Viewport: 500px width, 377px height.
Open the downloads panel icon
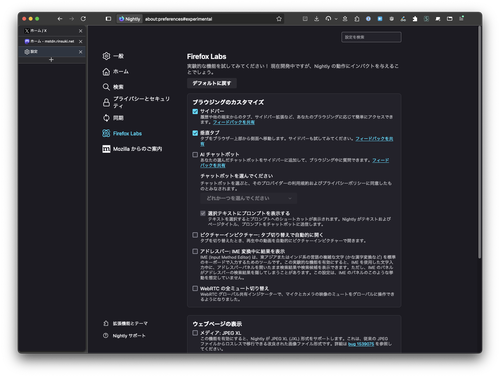(x=316, y=19)
